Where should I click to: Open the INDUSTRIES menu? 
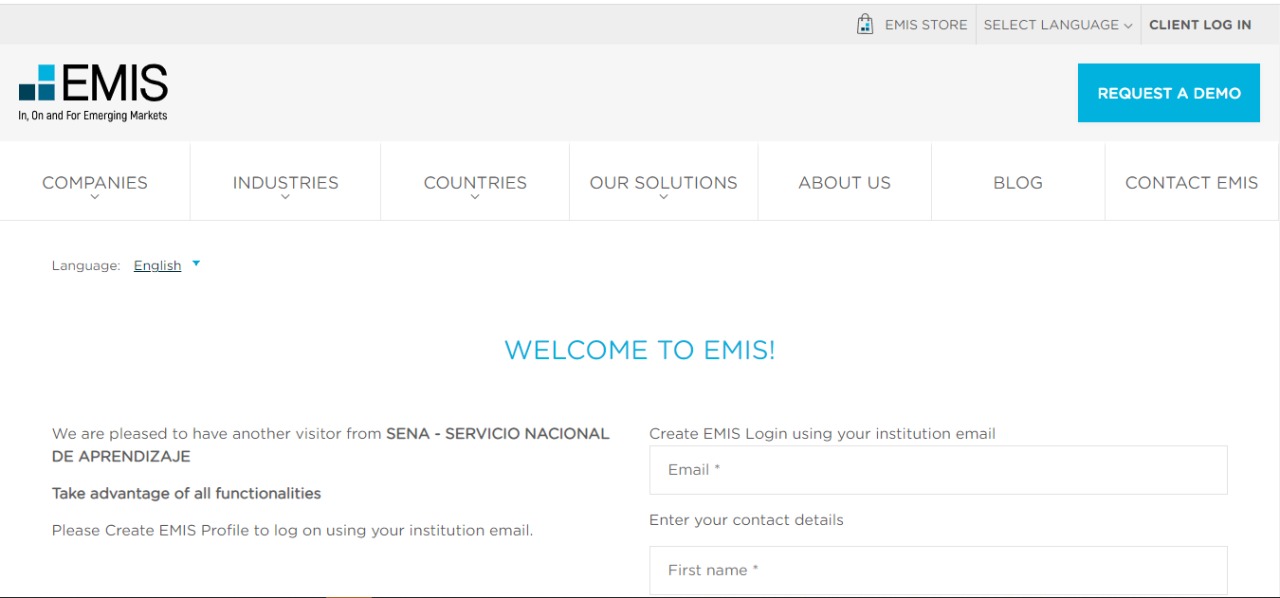[285, 182]
